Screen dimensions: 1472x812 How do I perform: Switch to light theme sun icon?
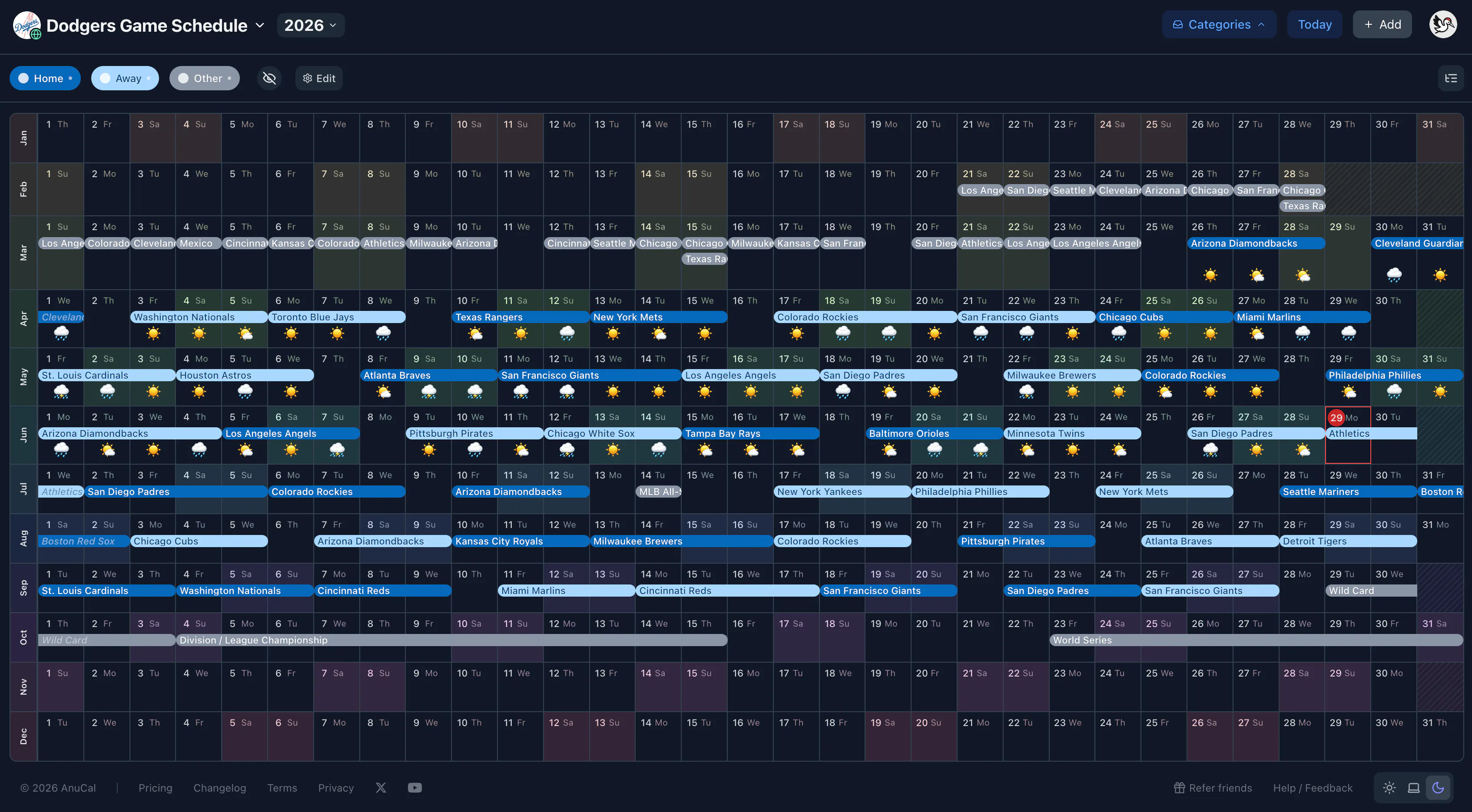pos(1389,787)
